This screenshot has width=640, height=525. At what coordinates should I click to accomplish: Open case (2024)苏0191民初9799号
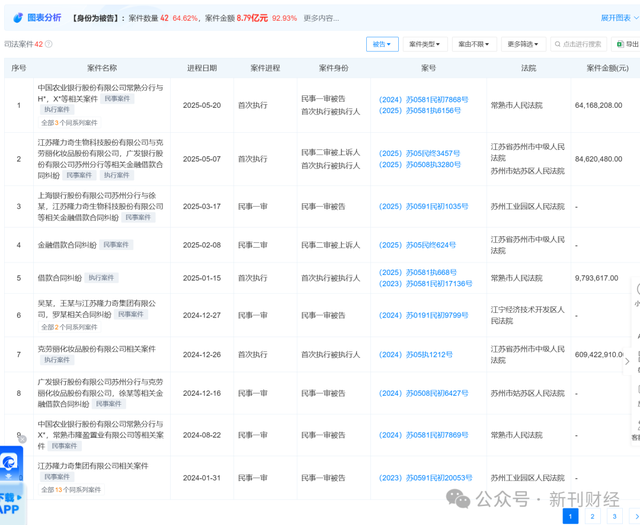point(423,315)
